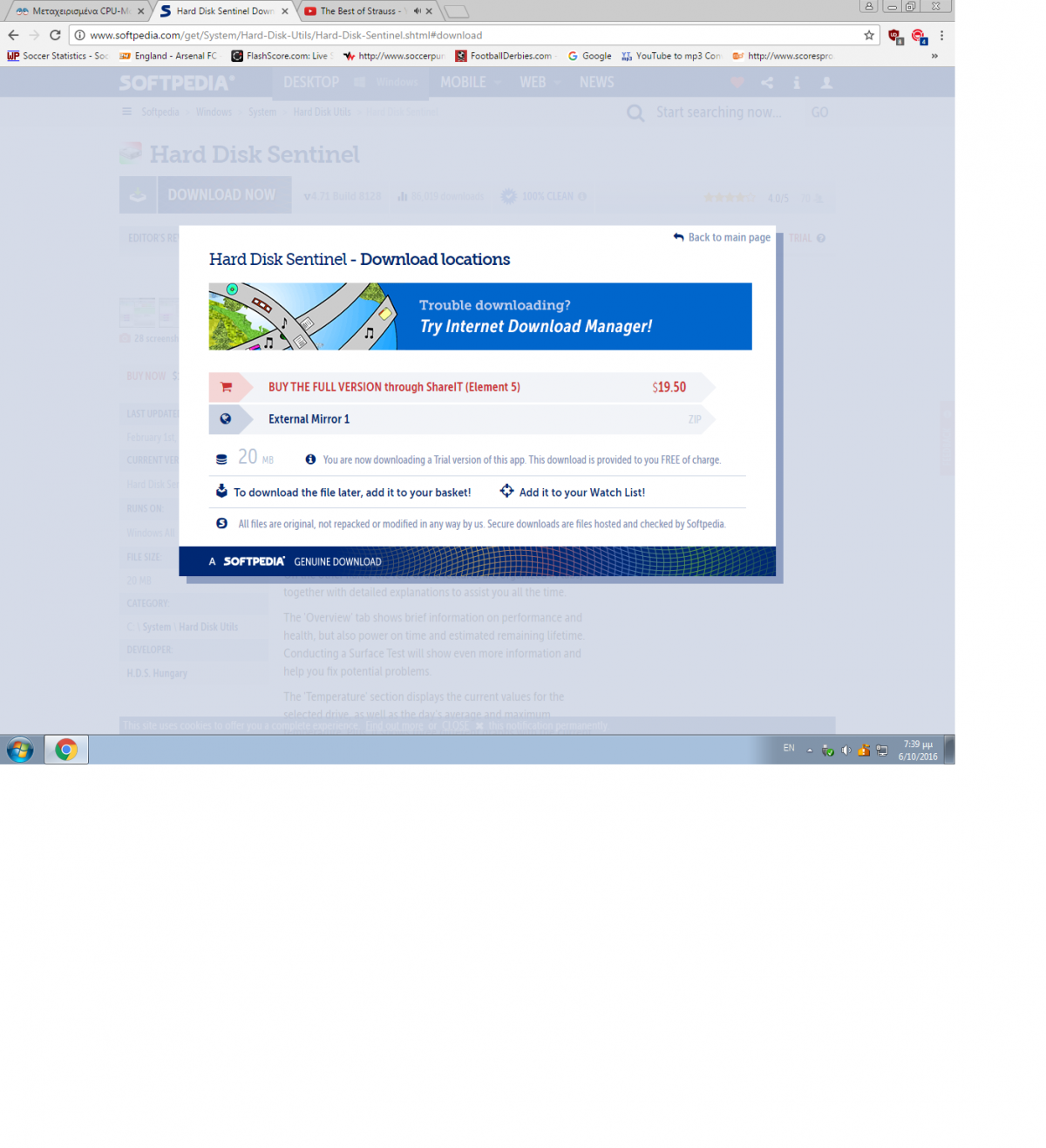Open the DESKTOP section menu
This screenshot has height=1148, width=1046.
[x=311, y=82]
